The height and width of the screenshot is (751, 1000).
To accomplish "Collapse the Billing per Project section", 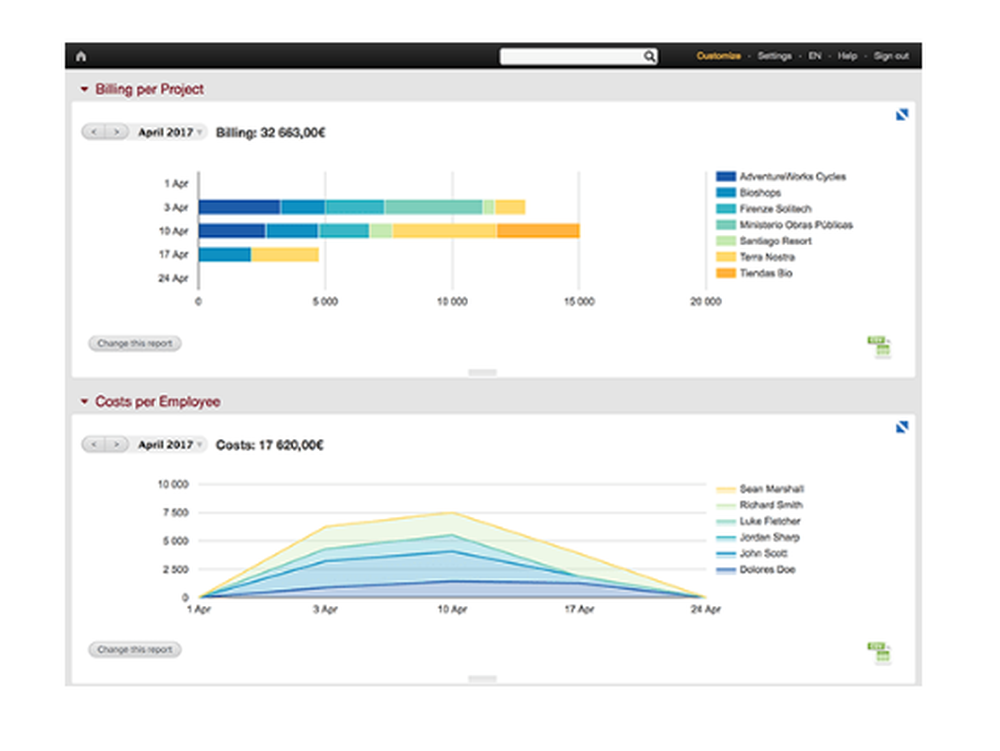I will tap(84, 89).
